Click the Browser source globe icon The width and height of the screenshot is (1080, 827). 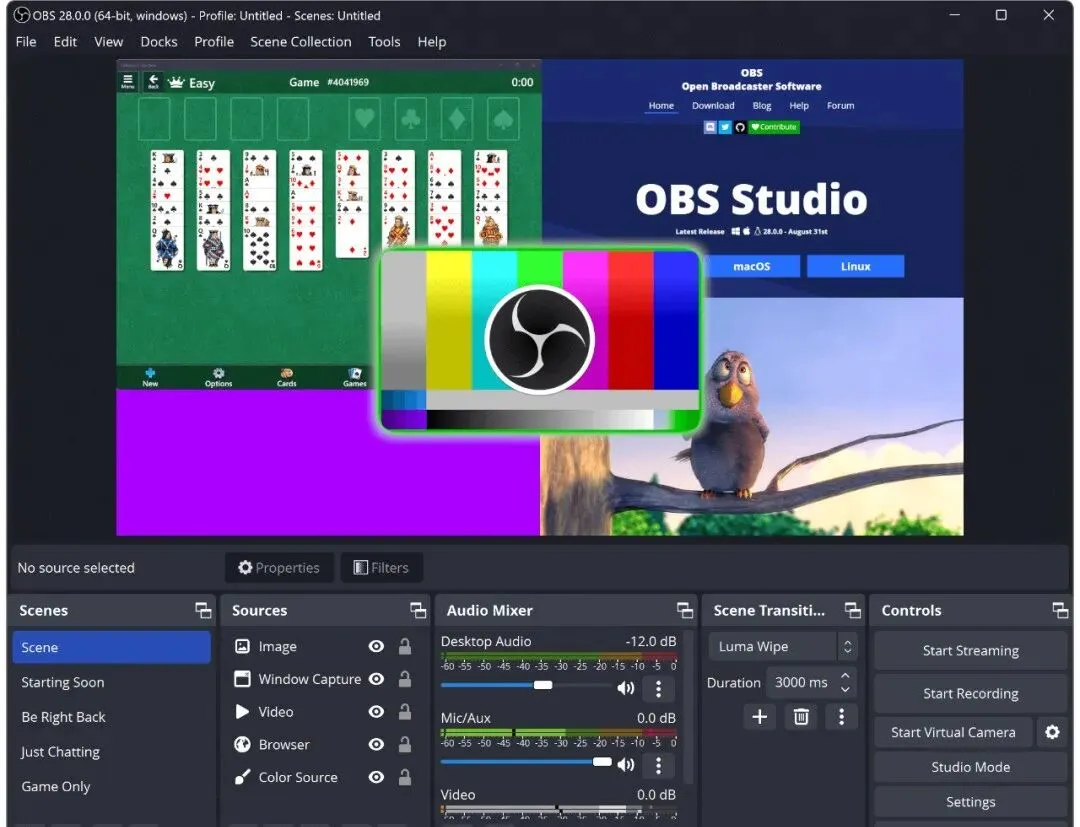coord(242,744)
